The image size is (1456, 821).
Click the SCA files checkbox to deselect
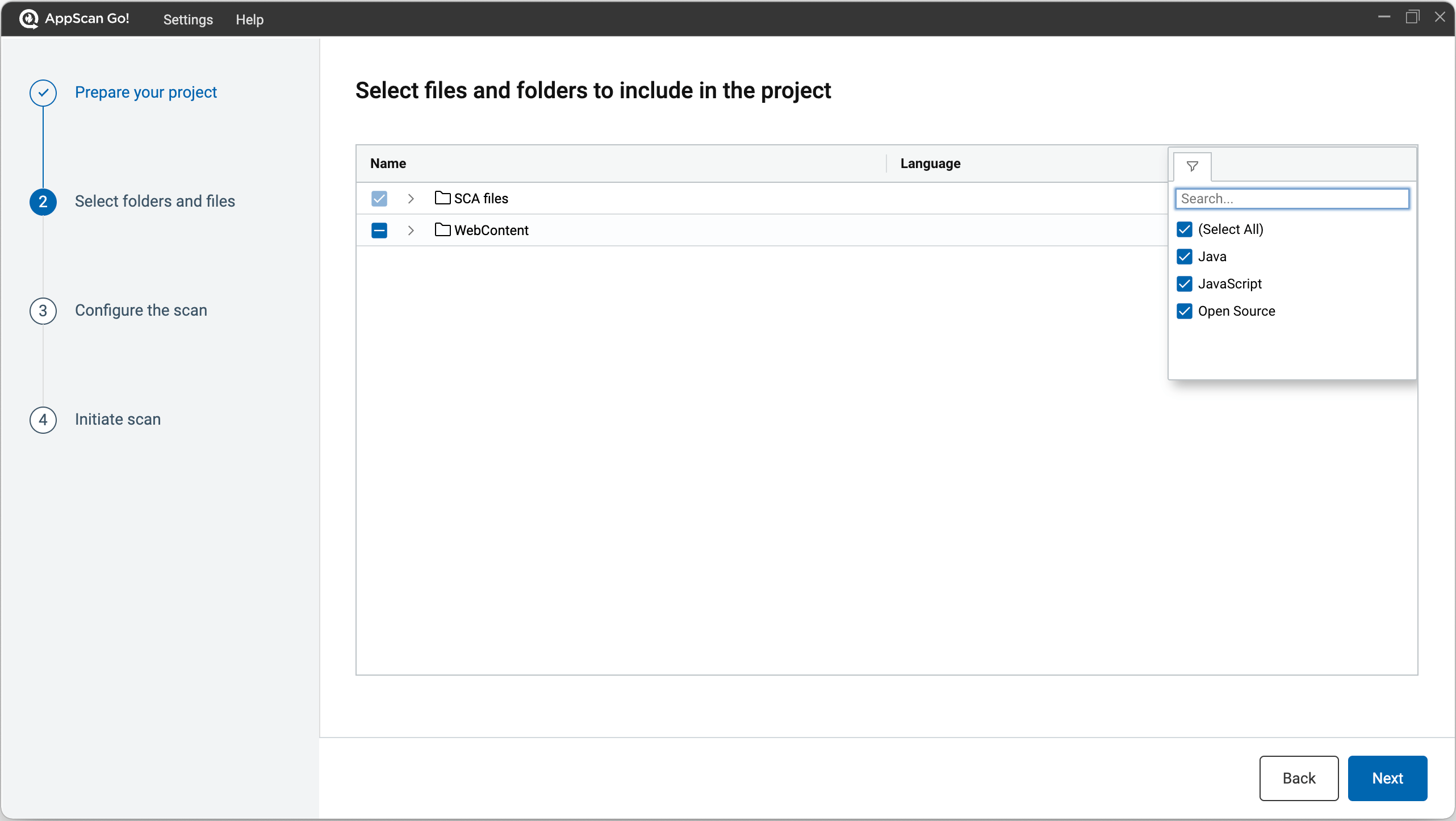click(380, 198)
